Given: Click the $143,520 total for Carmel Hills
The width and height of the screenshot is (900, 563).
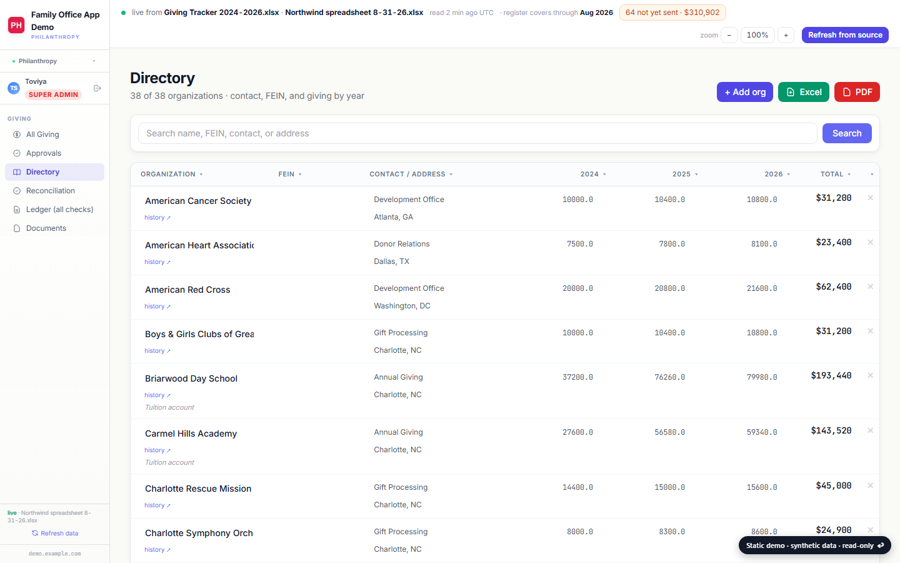Looking at the screenshot, I should pos(831,430).
